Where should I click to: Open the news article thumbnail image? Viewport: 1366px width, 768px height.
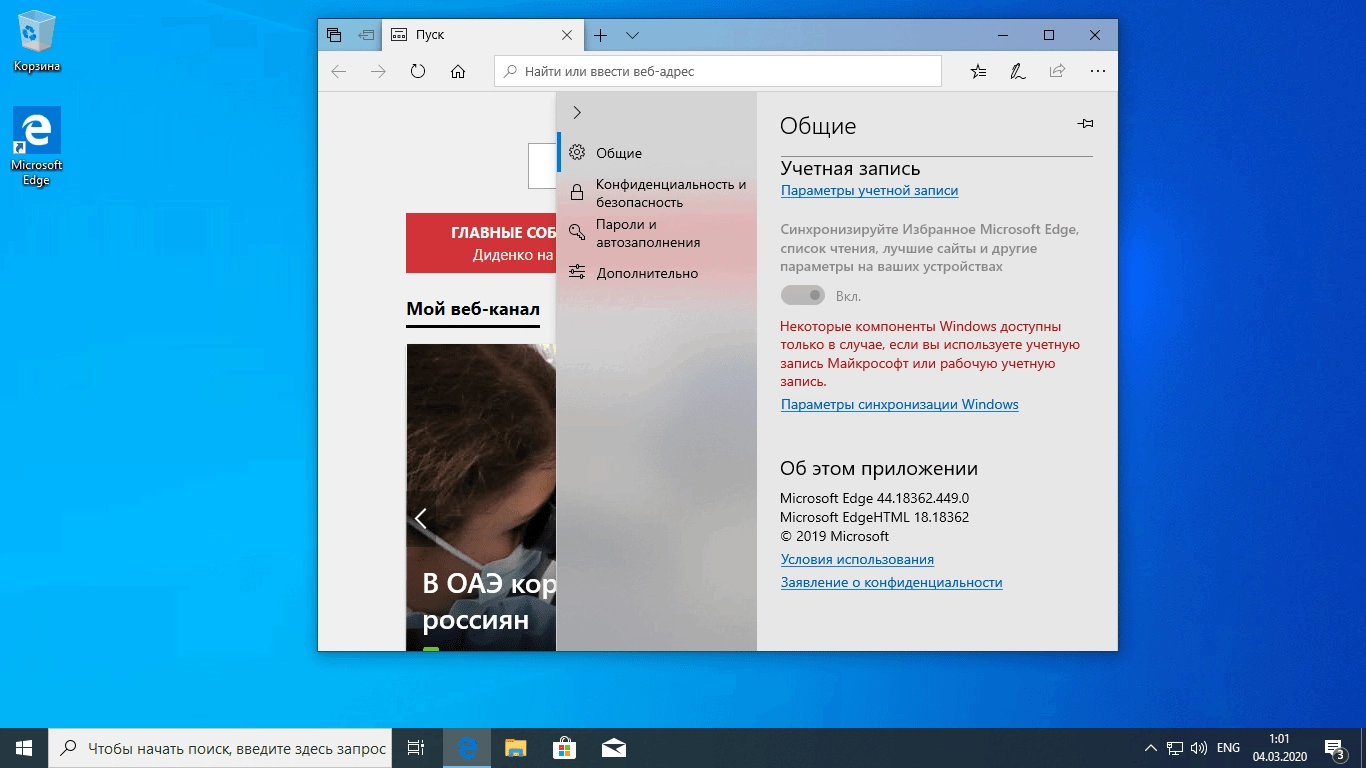pyautogui.click(x=481, y=497)
